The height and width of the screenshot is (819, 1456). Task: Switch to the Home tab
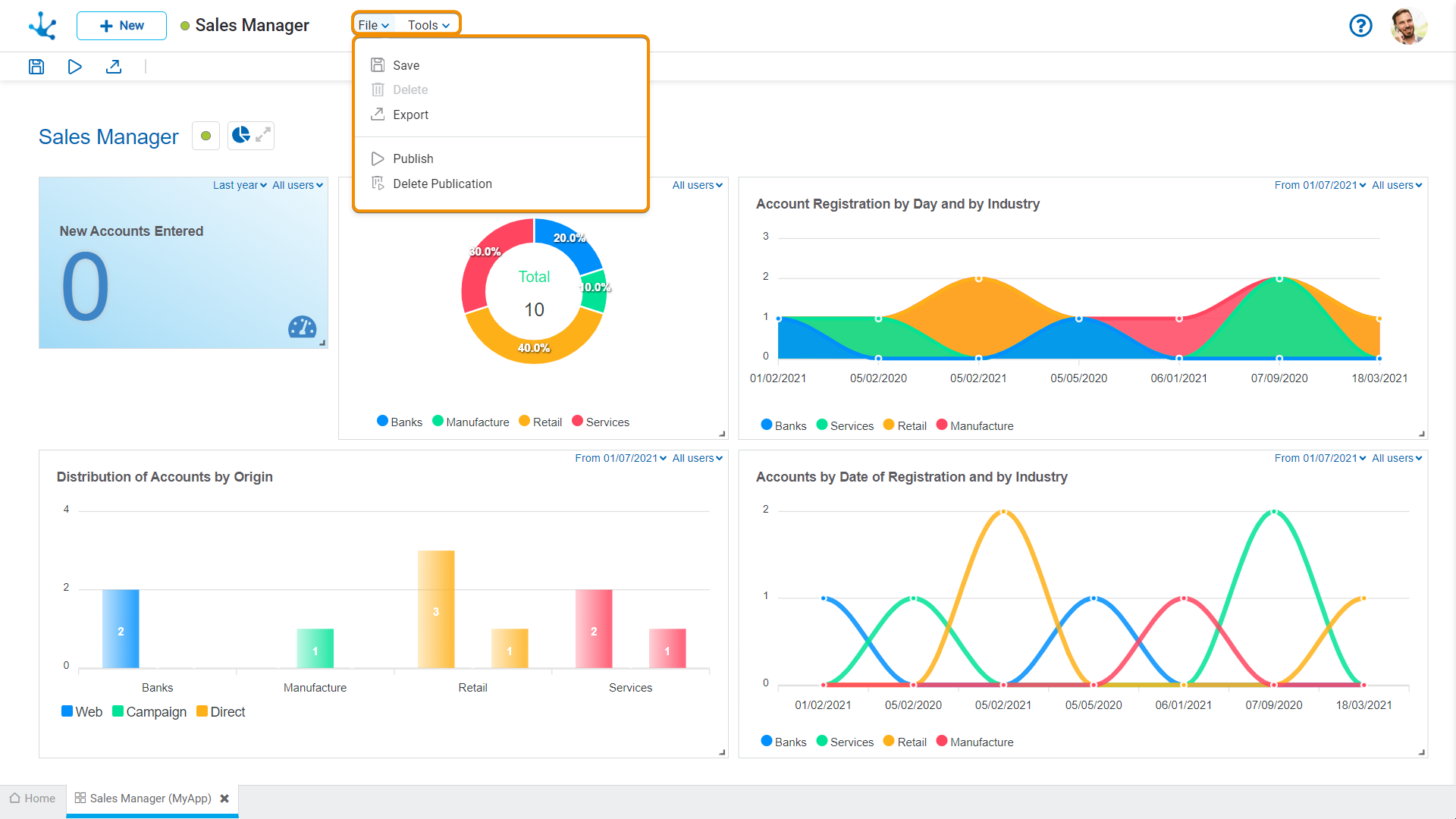pos(33,799)
